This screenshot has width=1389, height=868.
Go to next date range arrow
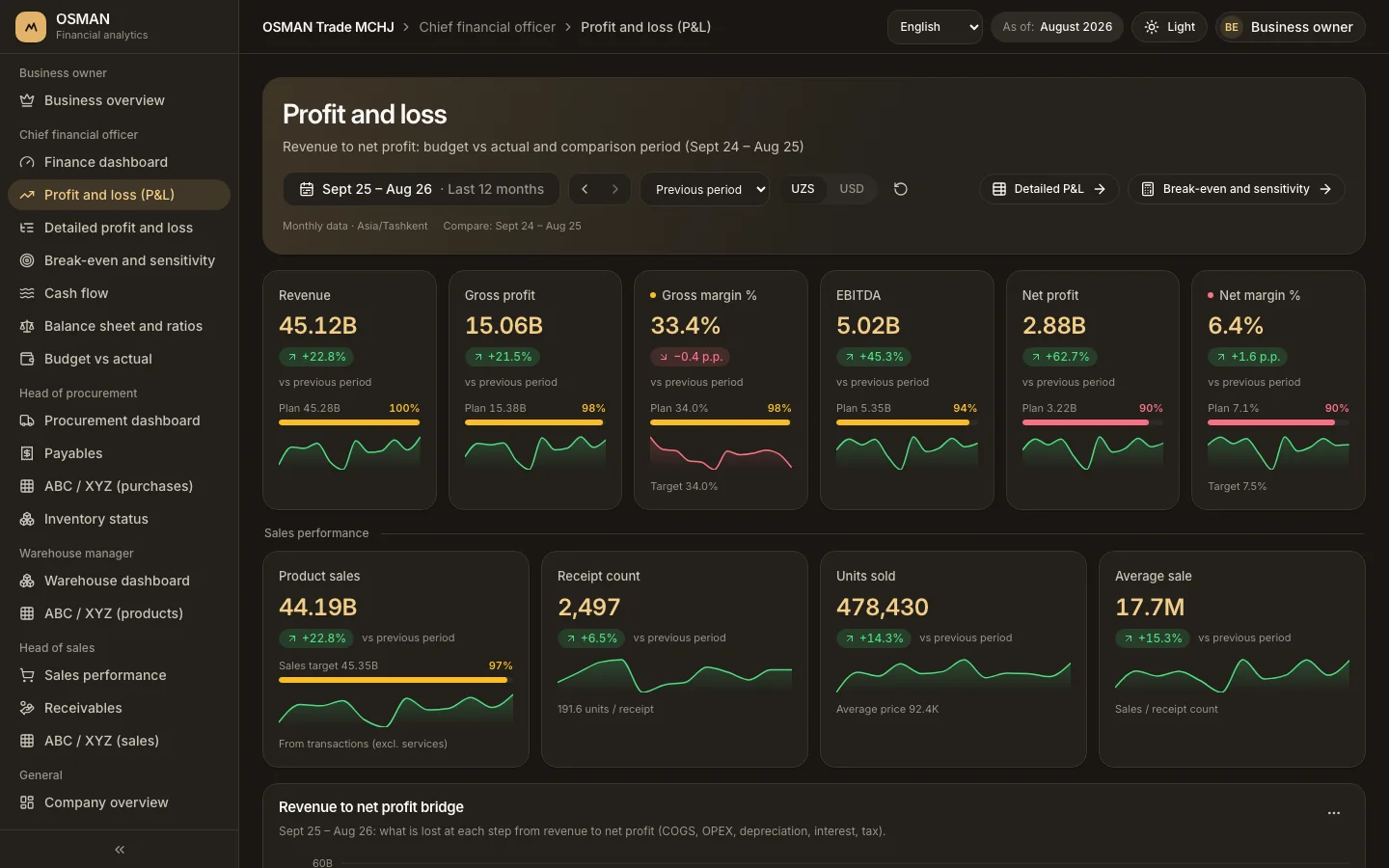pyautogui.click(x=615, y=189)
